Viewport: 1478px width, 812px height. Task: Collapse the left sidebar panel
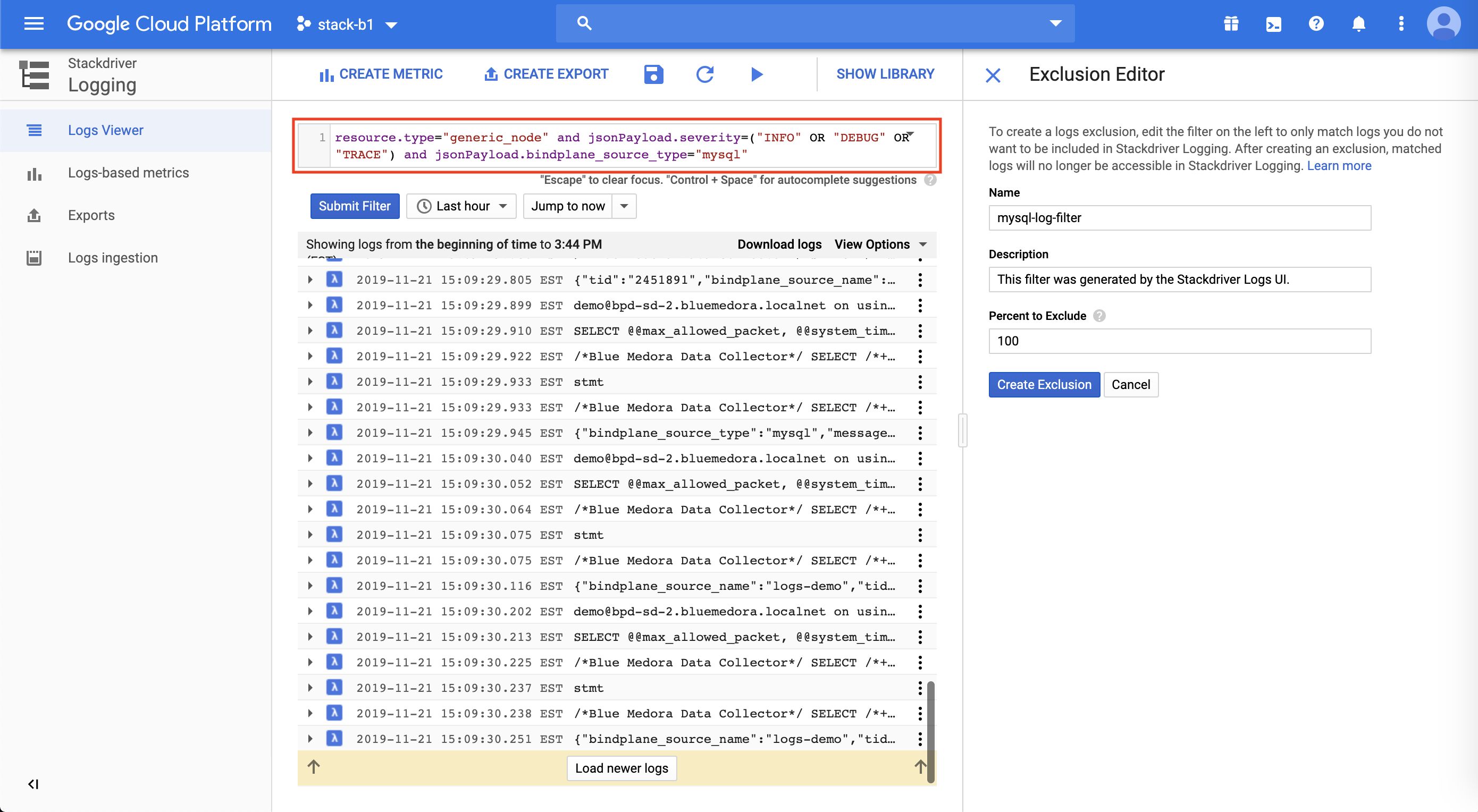33,784
